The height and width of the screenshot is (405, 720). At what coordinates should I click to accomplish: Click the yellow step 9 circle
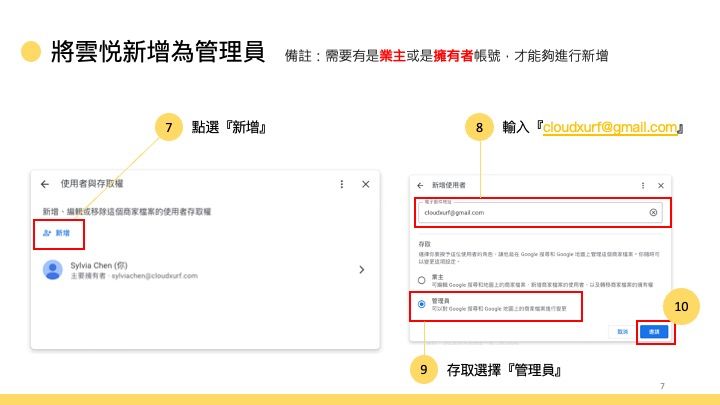point(424,369)
